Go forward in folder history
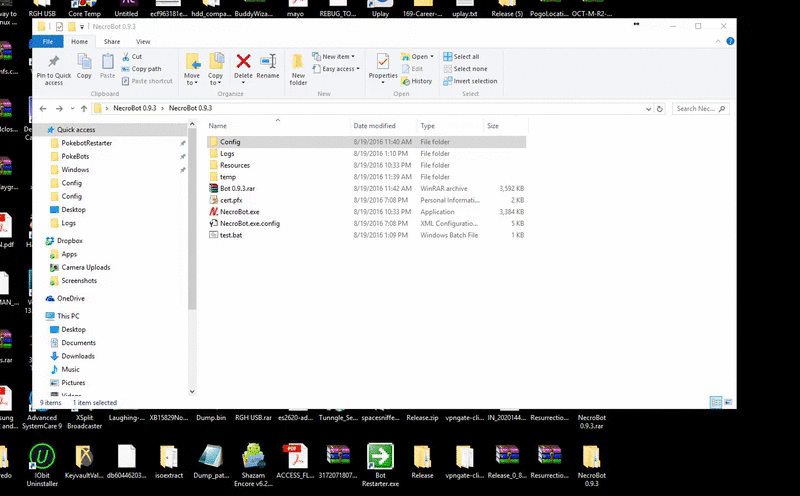This screenshot has width=800, height=496. pyautogui.click(x=59, y=109)
